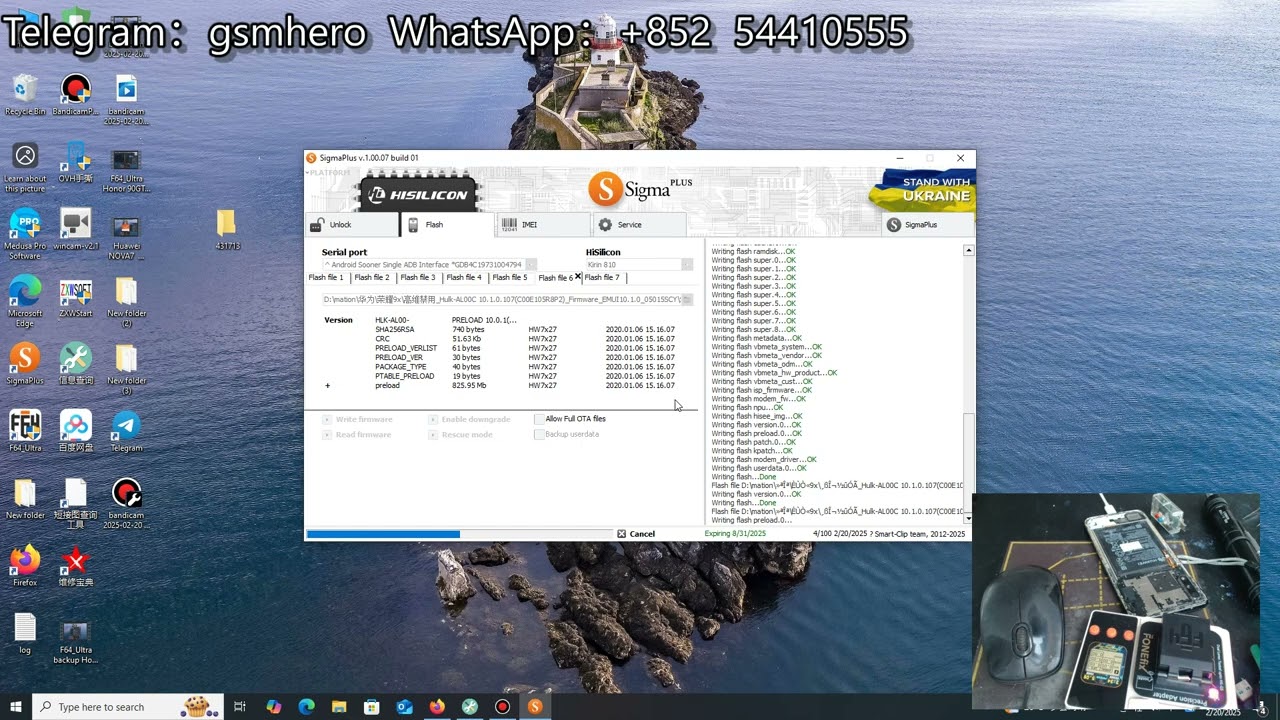
Task: Open Firefox desktop shortcut
Action: (x=25, y=565)
